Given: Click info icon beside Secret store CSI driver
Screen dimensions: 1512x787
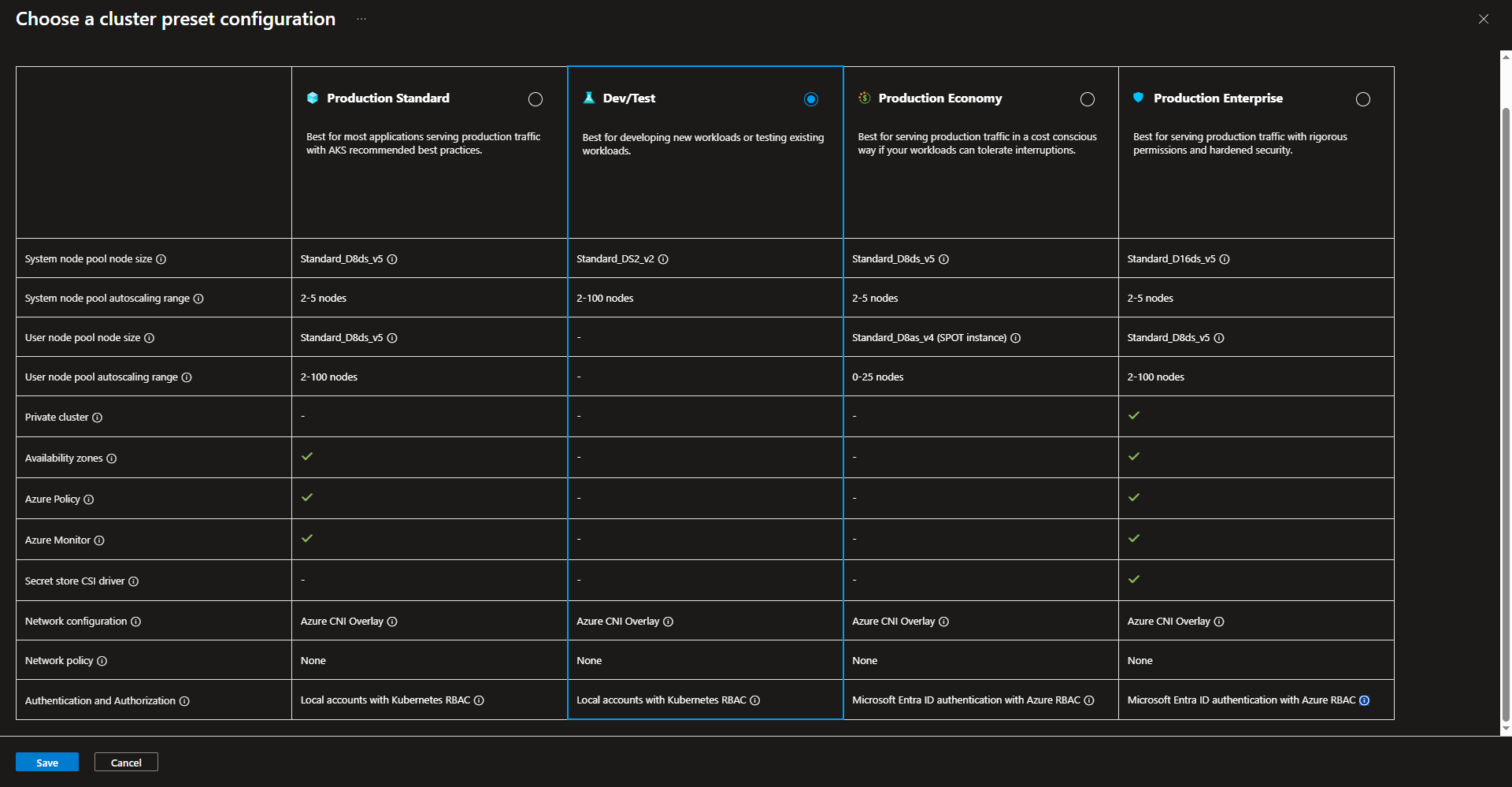Looking at the screenshot, I should pyautogui.click(x=134, y=581).
